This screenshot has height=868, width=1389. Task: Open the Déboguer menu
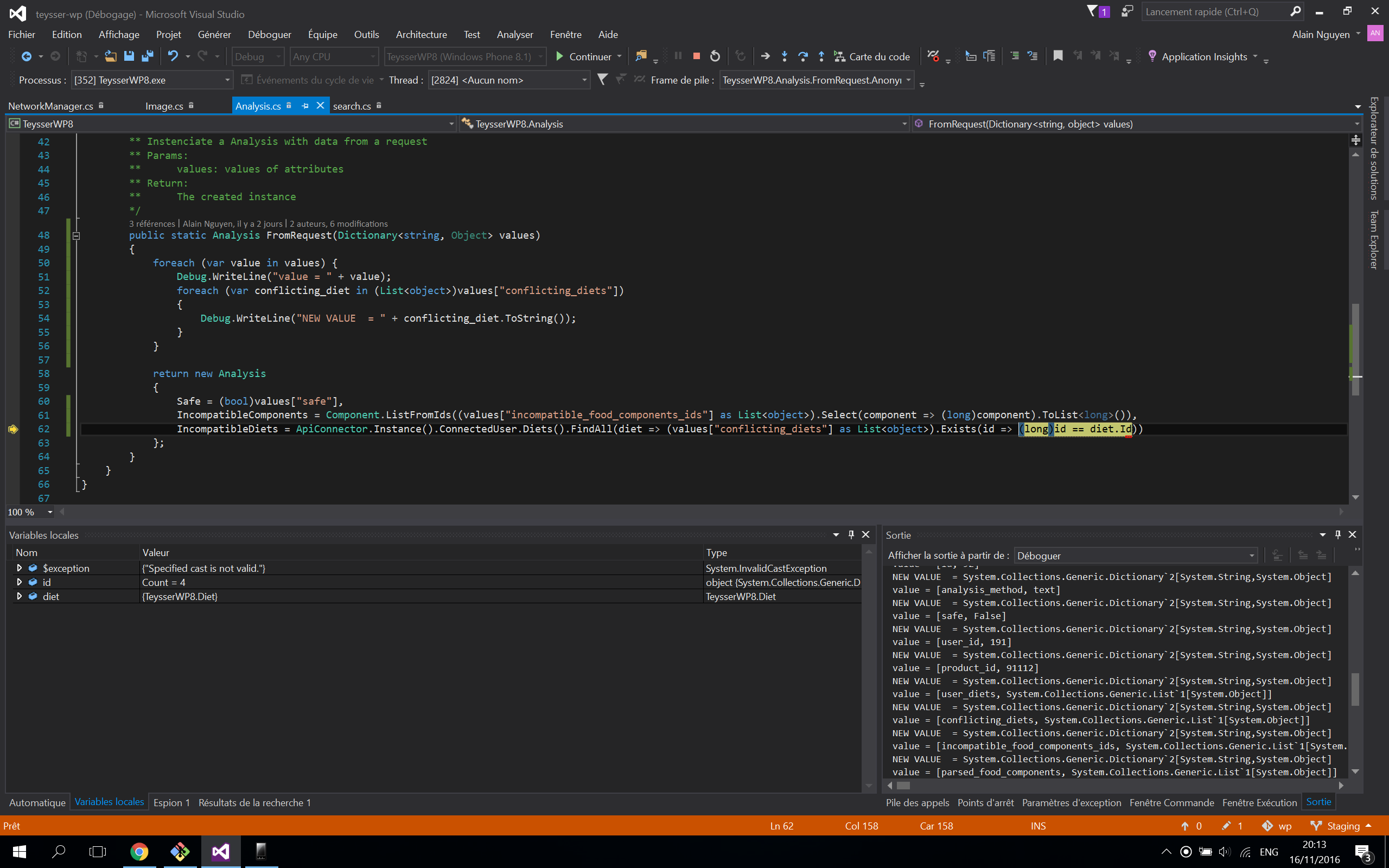point(269,34)
